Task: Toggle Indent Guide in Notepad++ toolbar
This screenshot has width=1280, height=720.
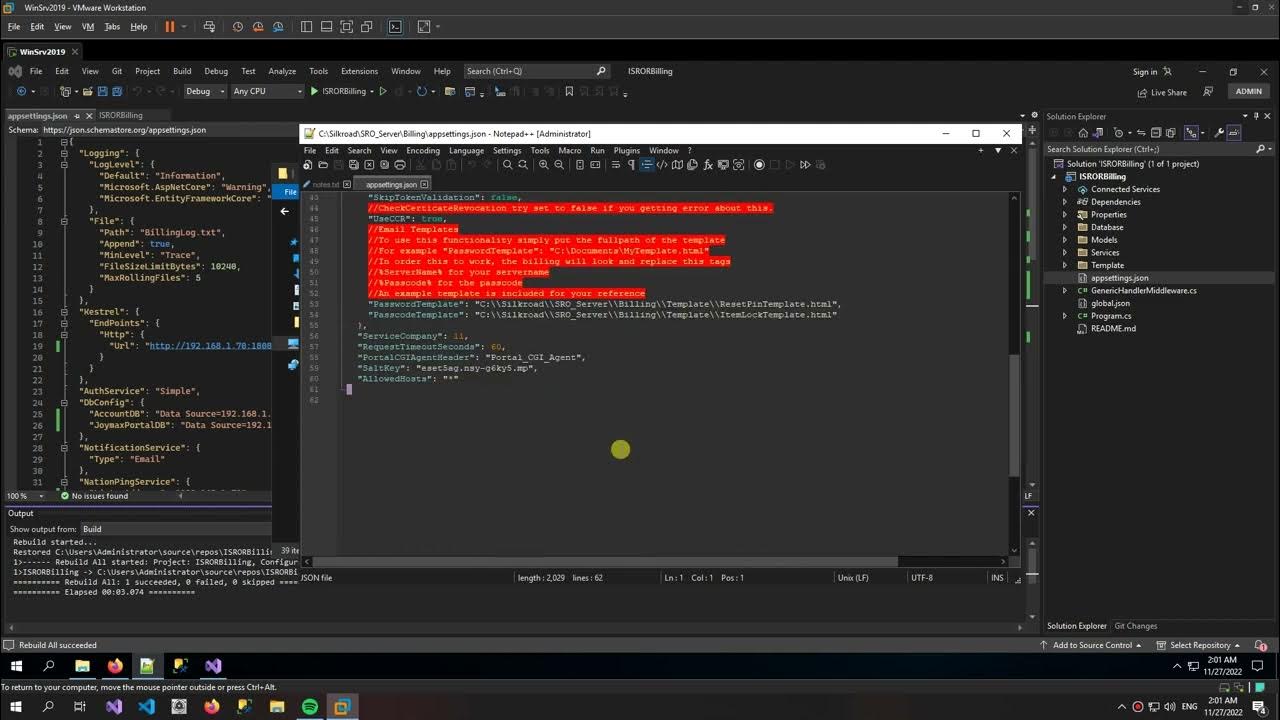Action: pyautogui.click(x=646, y=165)
